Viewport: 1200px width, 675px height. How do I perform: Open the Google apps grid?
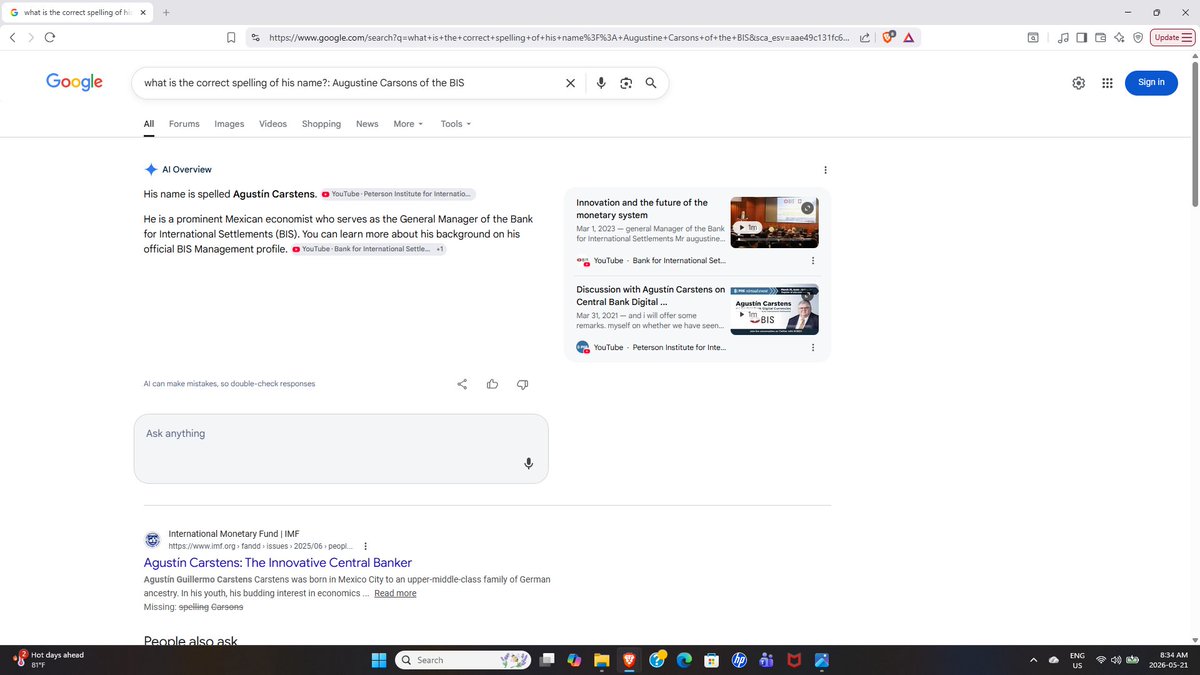click(1107, 83)
